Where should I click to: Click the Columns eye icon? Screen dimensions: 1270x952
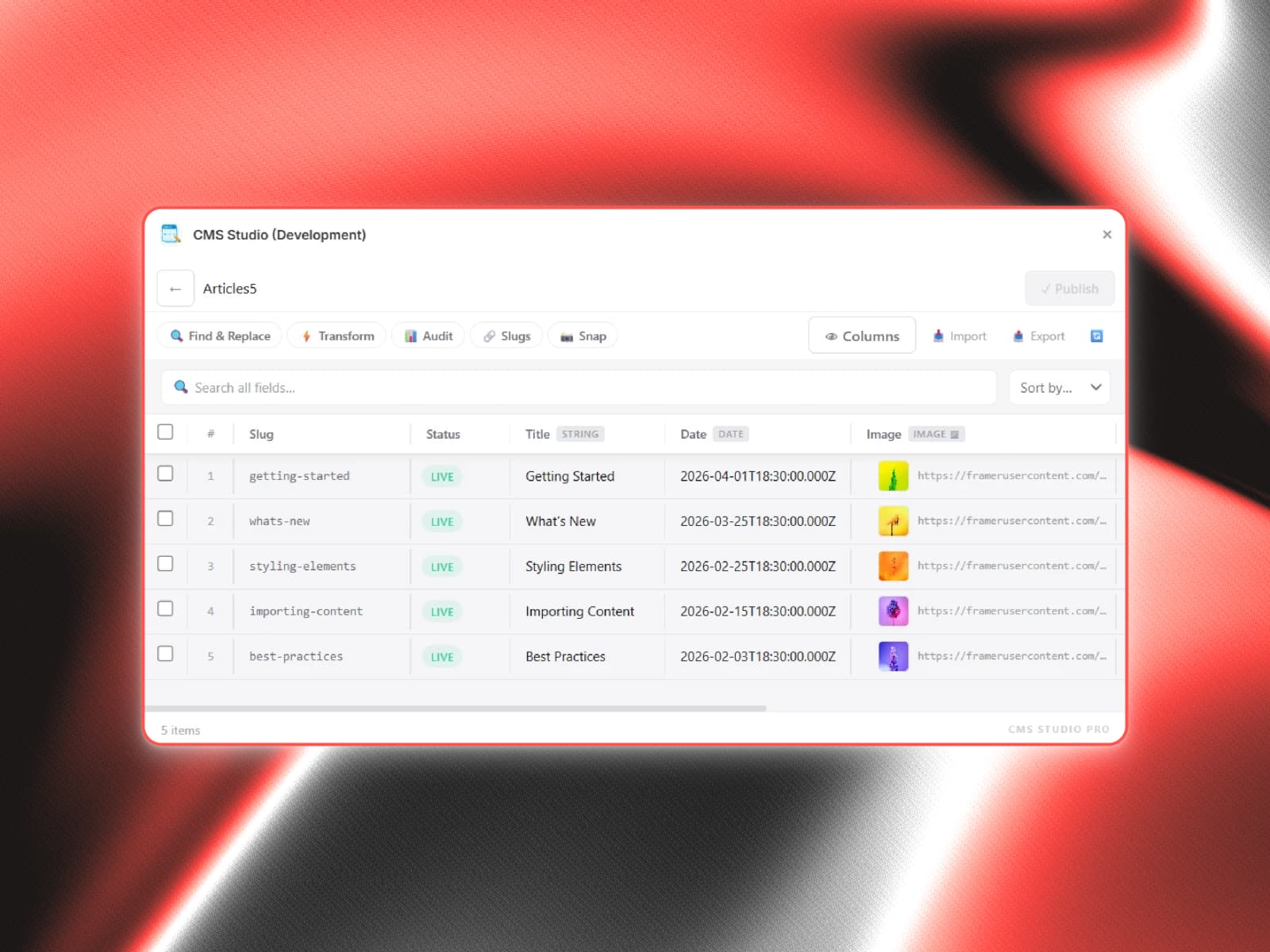832,336
